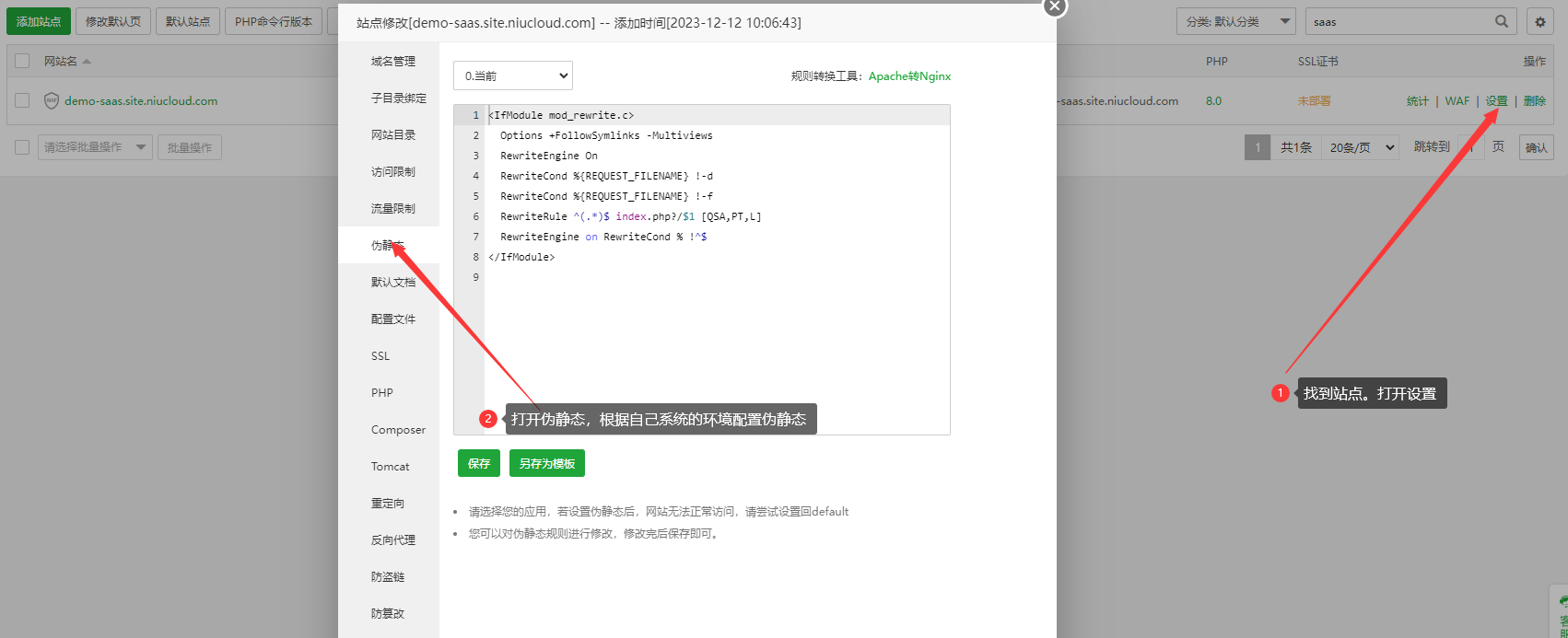This screenshot has width=1568, height=638.
Task: Open the gear settings icon
Action: (1539, 21)
